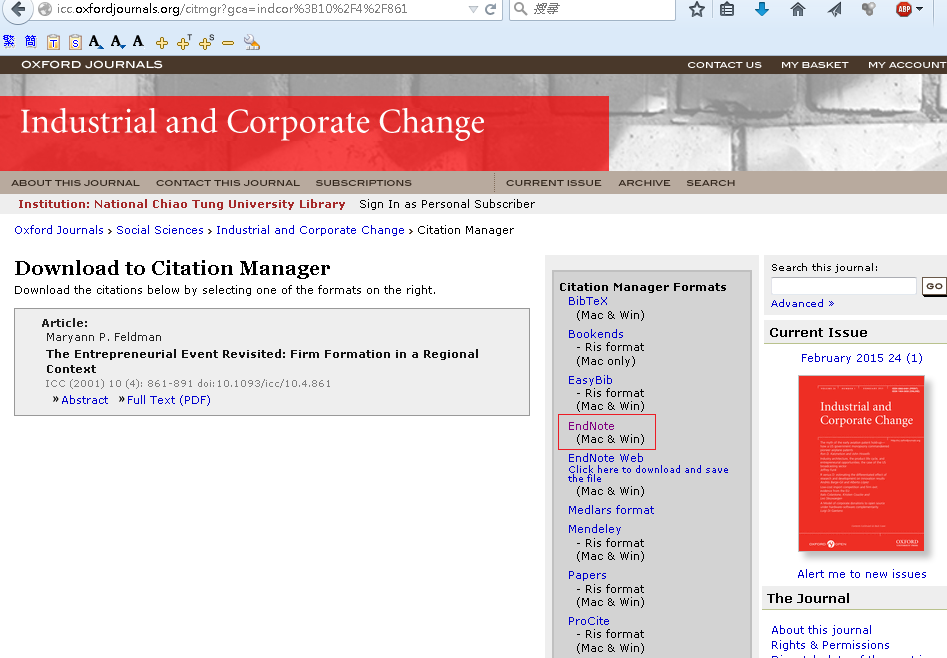
Task: Open Industrial and Corporate Change breadcrumb link
Action: (310, 230)
